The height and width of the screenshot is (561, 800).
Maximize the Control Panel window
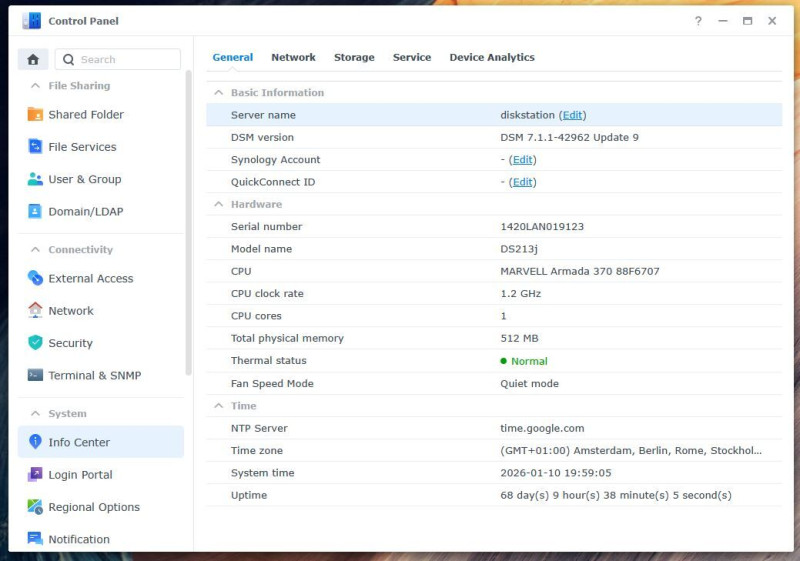click(747, 21)
